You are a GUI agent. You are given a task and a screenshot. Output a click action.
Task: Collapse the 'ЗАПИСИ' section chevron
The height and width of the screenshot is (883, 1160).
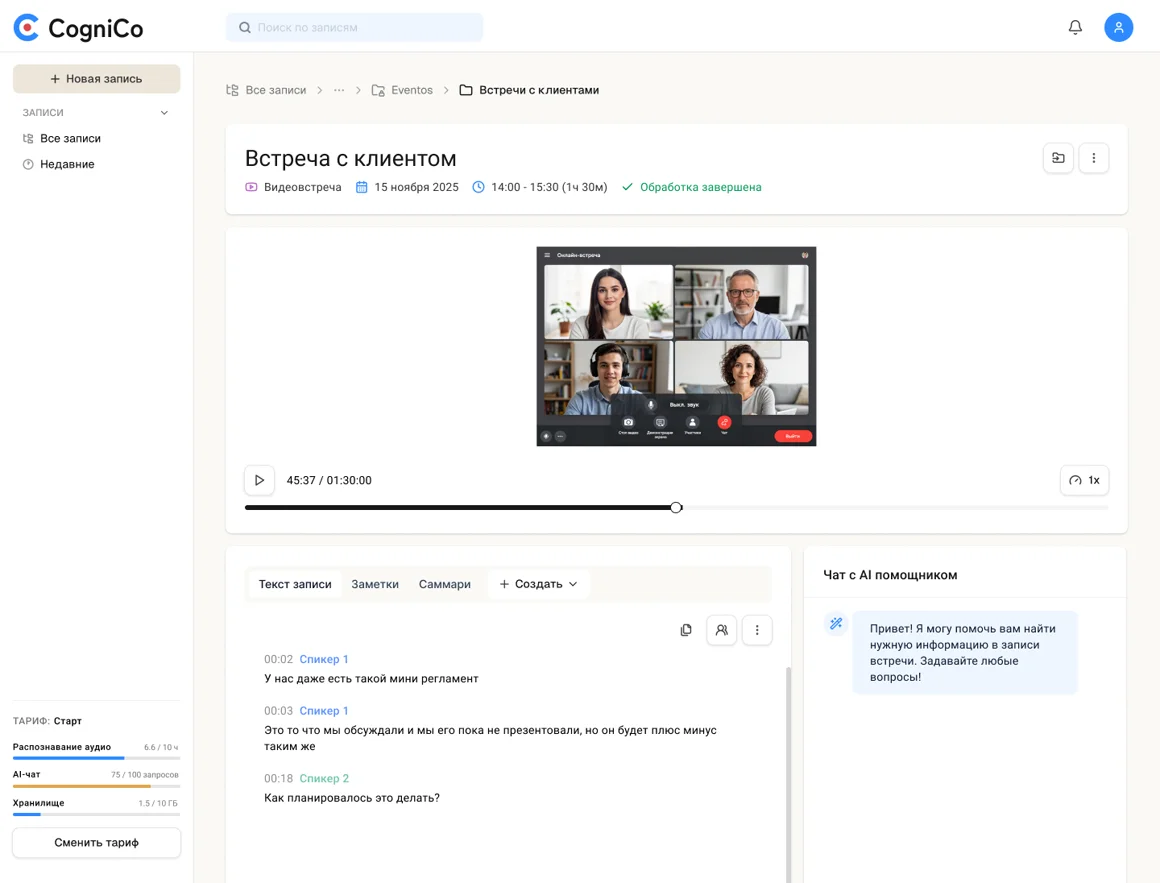pos(163,112)
